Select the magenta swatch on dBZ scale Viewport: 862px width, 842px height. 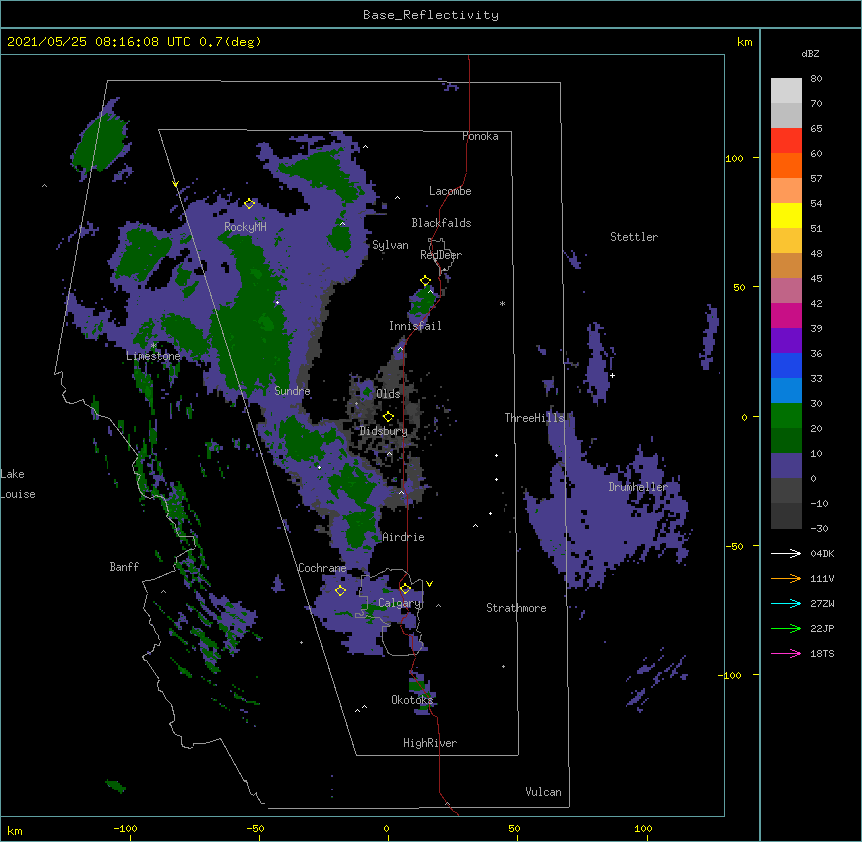pos(786,315)
